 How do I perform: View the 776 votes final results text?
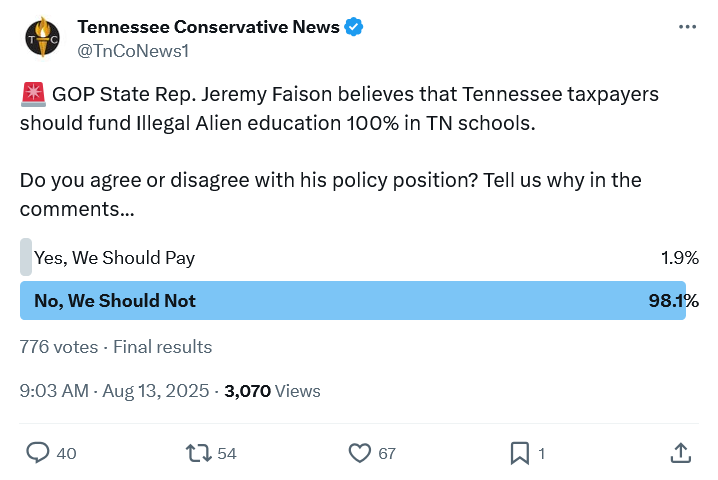pos(116,347)
